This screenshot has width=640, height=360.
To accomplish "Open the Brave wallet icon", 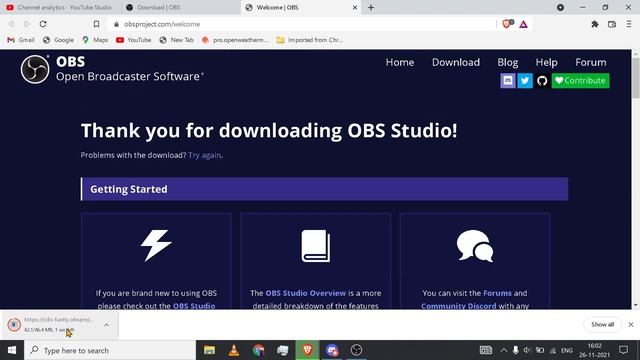I will 612,24.
